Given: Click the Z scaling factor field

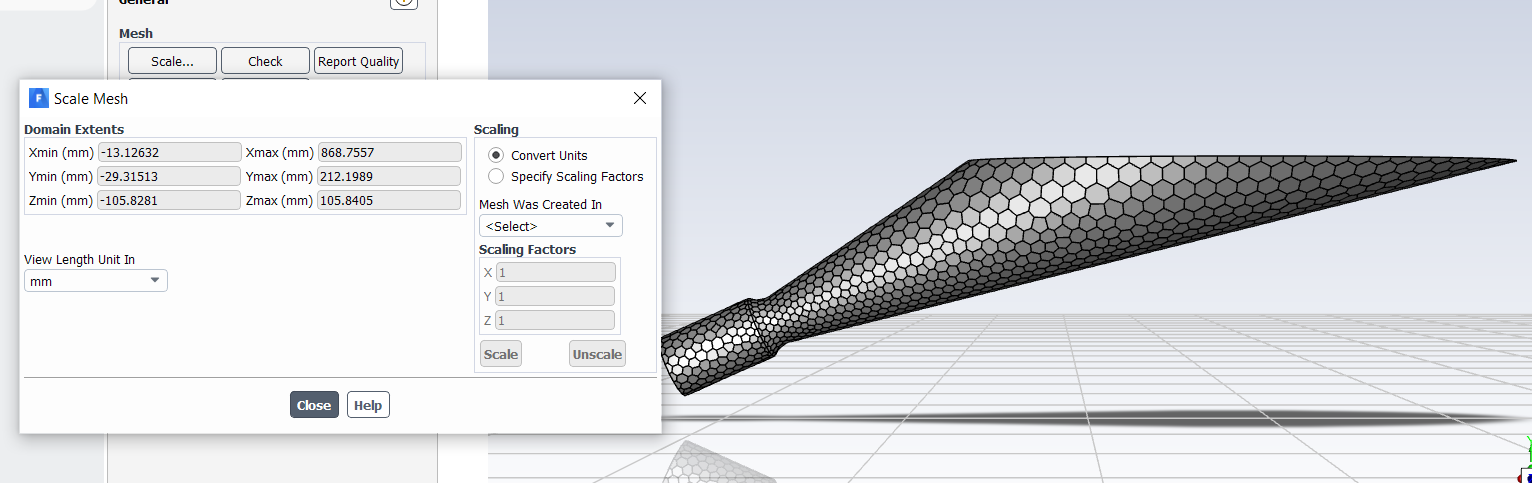Looking at the screenshot, I should click(555, 320).
